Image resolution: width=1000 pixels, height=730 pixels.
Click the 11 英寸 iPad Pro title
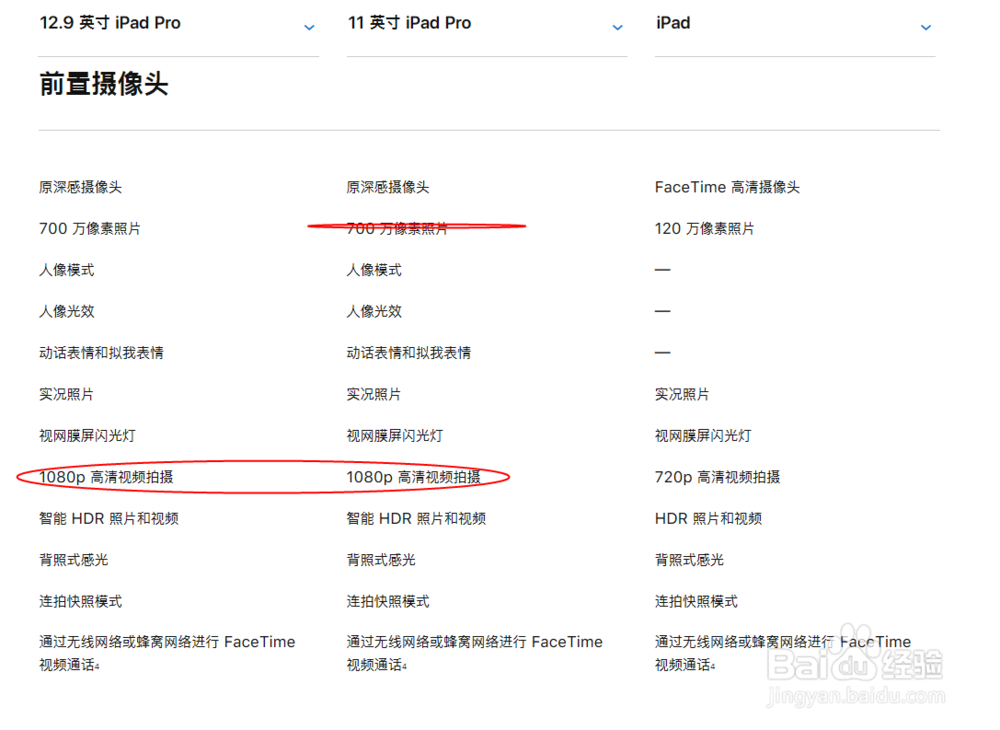[408, 22]
